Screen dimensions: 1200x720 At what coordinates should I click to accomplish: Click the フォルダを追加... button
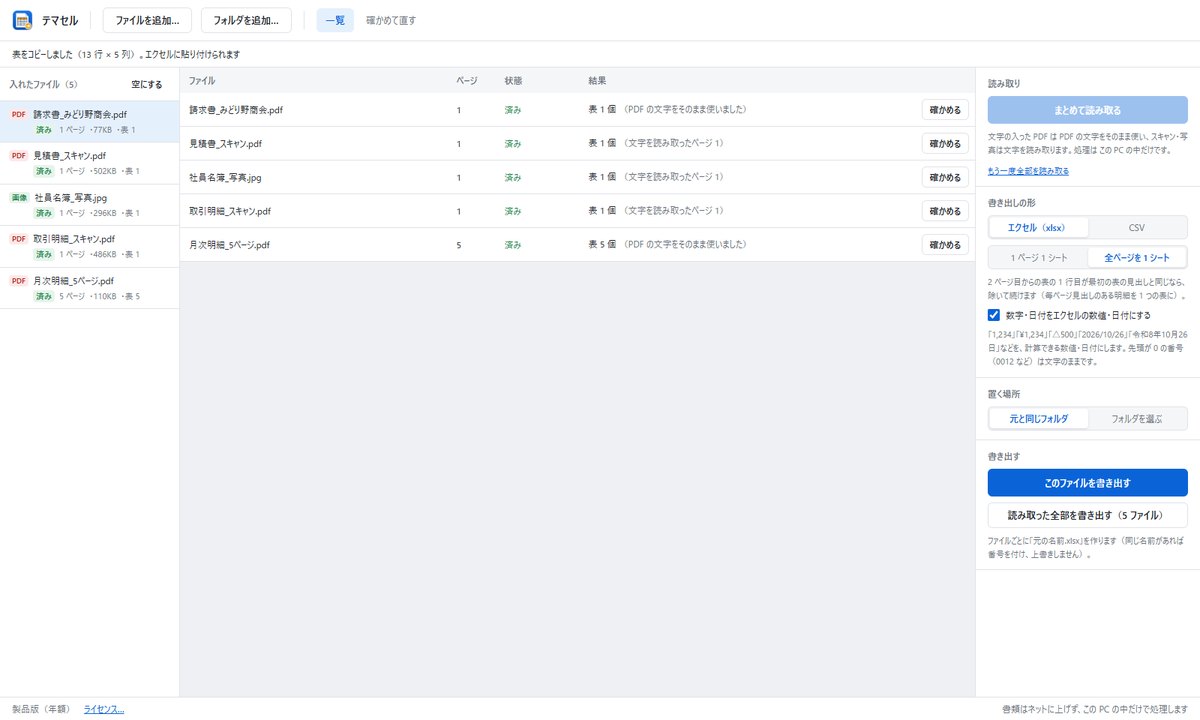point(246,20)
